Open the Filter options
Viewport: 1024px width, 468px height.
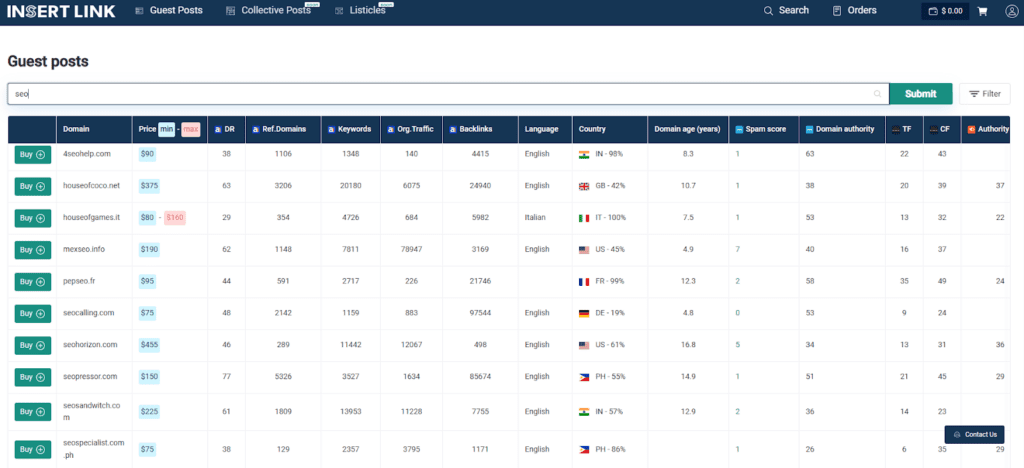click(985, 94)
